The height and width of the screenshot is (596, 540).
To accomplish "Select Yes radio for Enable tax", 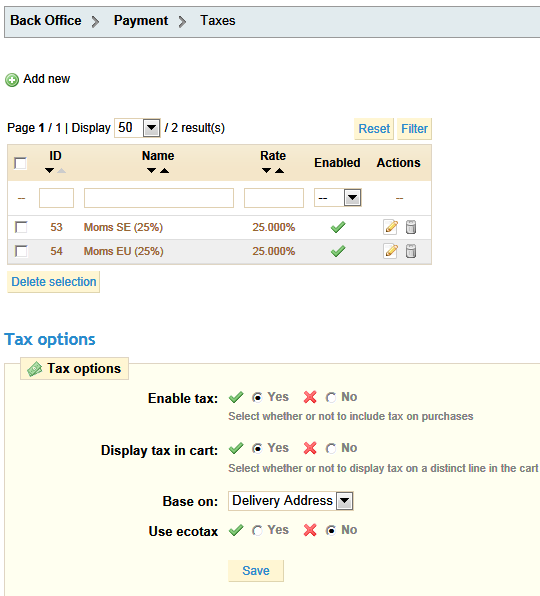I will click(x=257, y=398).
